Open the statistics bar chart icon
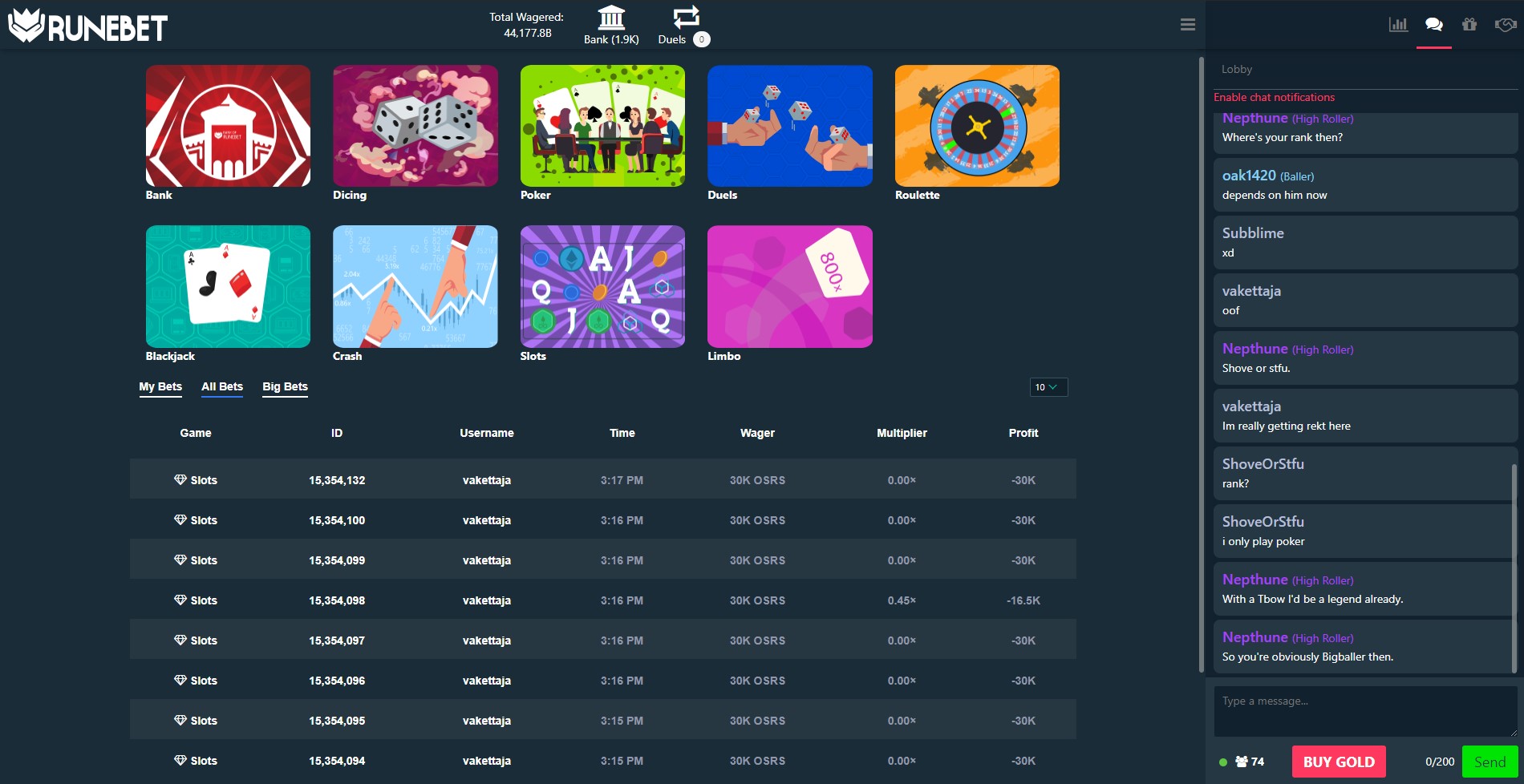The image size is (1524, 784). pyautogui.click(x=1398, y=24)
